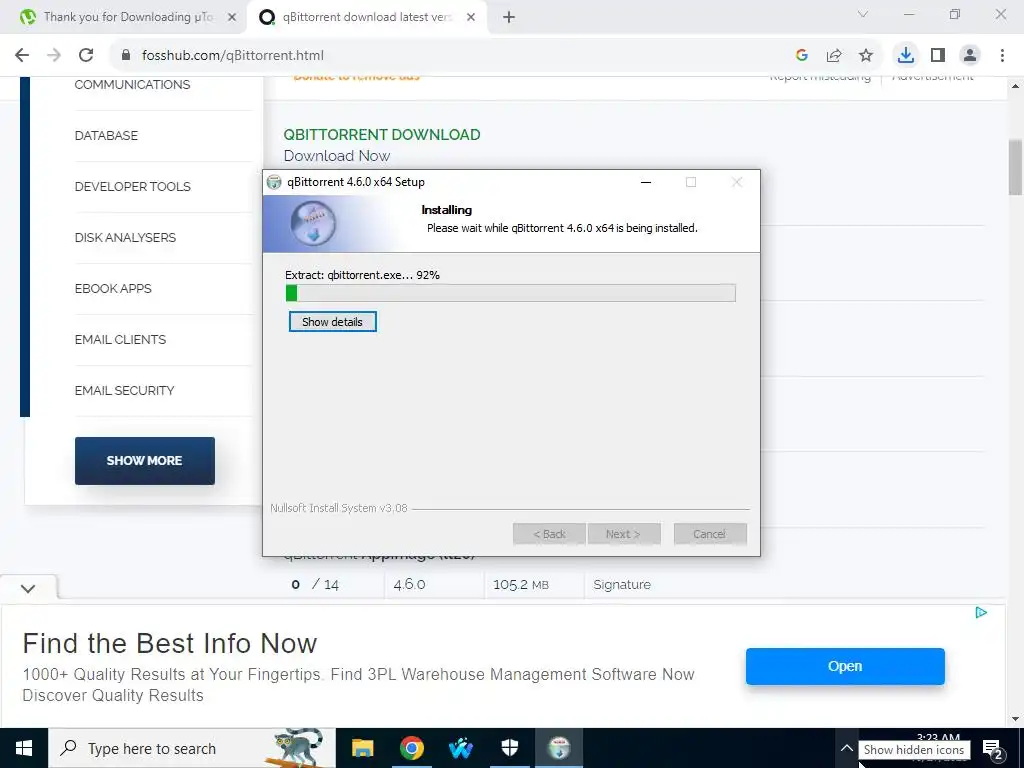The width and height of the screenshot is (1024, 768).
Task: Click the SHOW MORE button
Action: (x=144, y=460)
